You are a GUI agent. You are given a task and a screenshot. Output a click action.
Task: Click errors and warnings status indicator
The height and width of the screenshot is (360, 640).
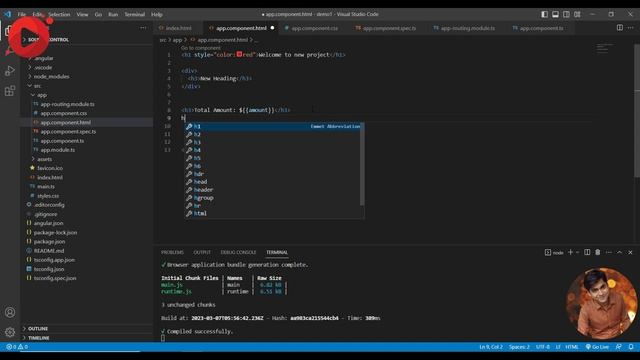pos(17,347)
